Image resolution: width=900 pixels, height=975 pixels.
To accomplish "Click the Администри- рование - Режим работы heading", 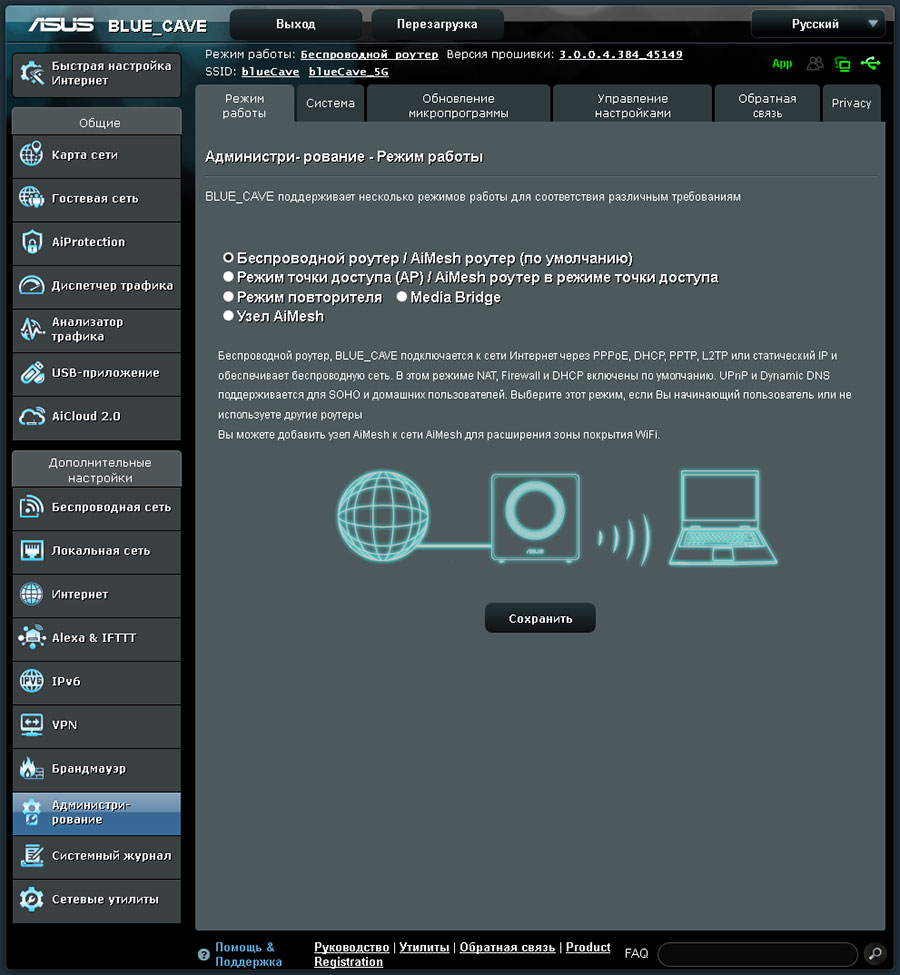I will tap(344, 157).
